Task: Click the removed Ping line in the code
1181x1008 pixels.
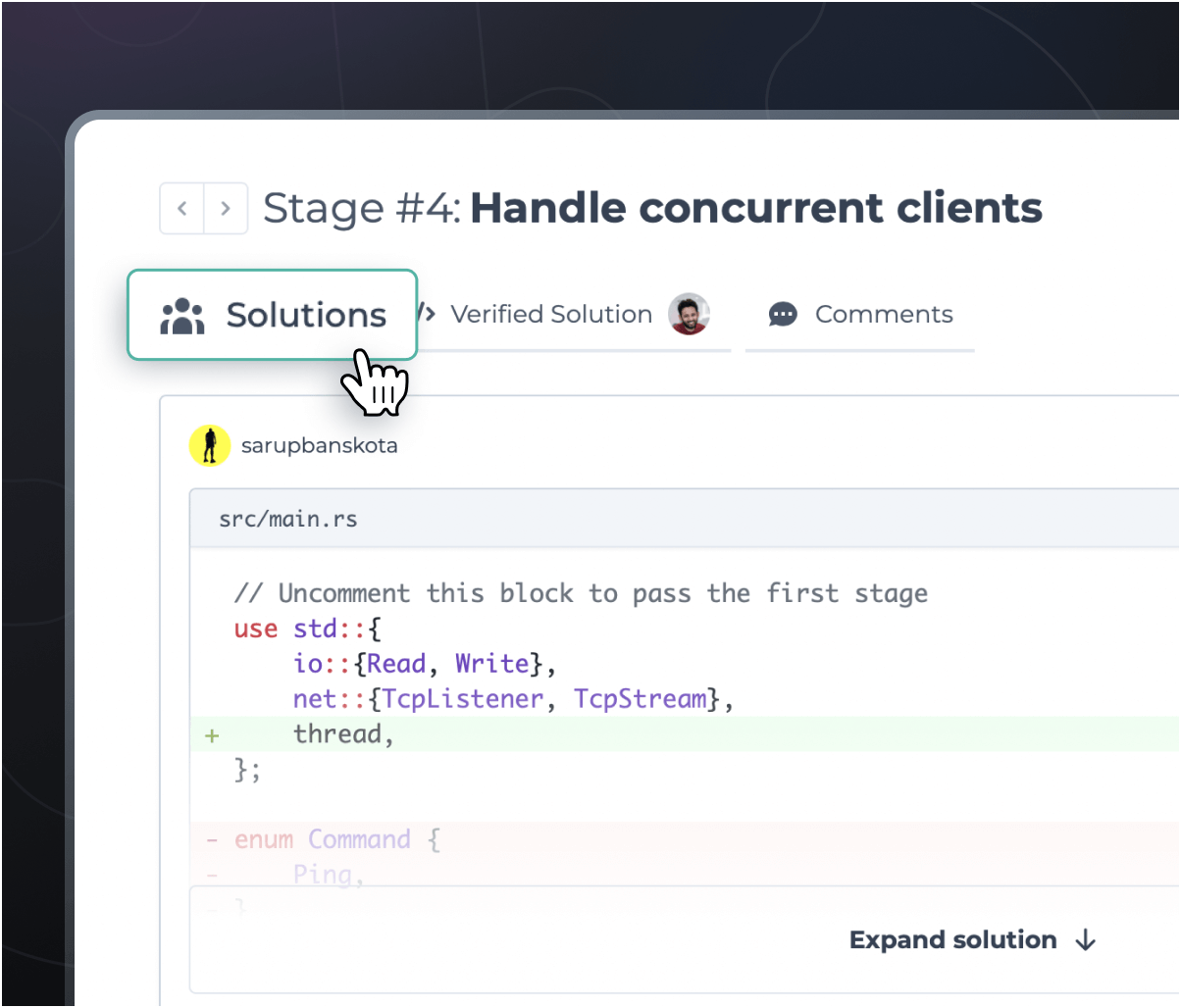Action: click(x=324, y=874)
